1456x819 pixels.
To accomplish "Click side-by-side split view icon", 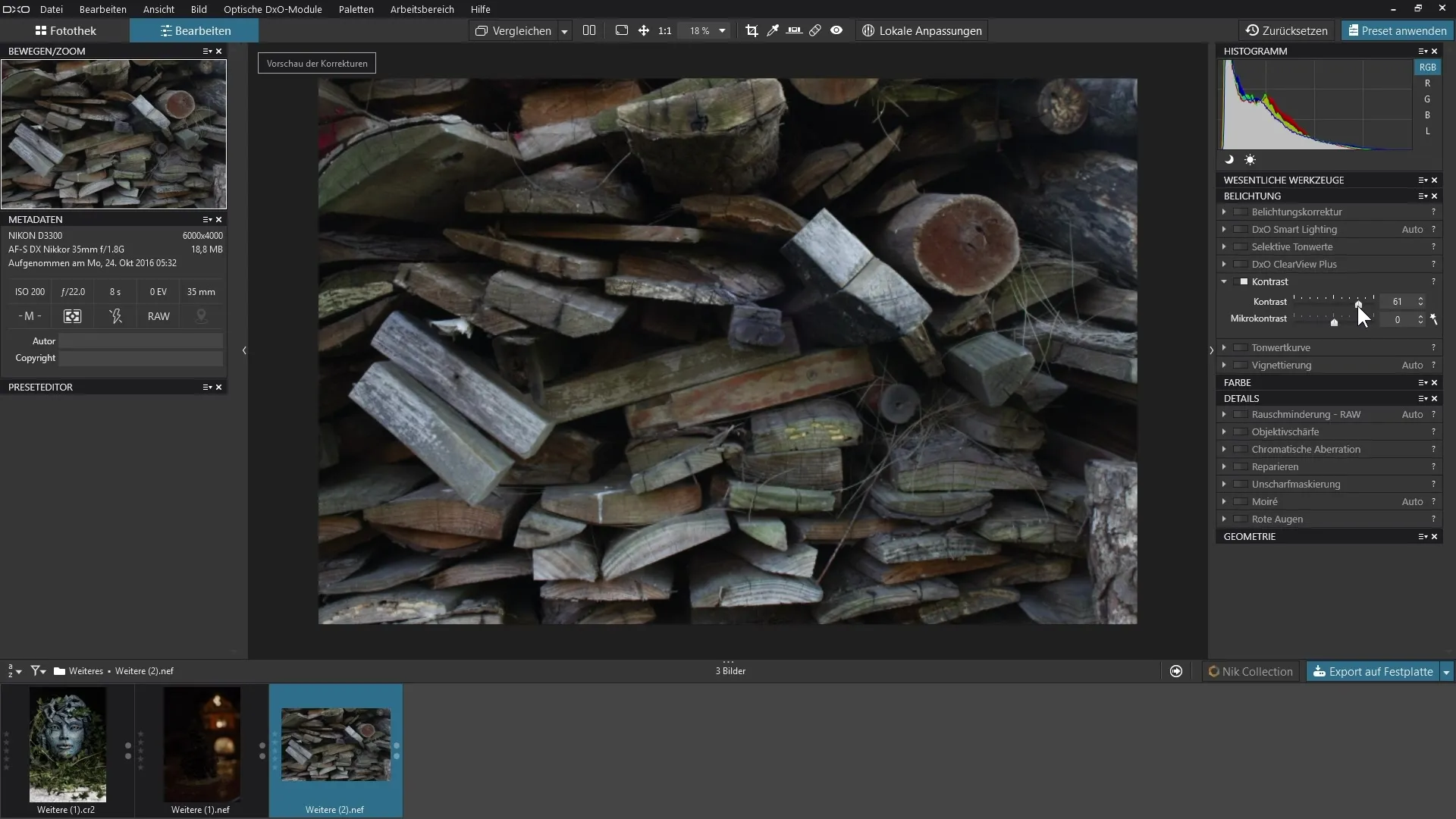I will click(x=589, y=31).
